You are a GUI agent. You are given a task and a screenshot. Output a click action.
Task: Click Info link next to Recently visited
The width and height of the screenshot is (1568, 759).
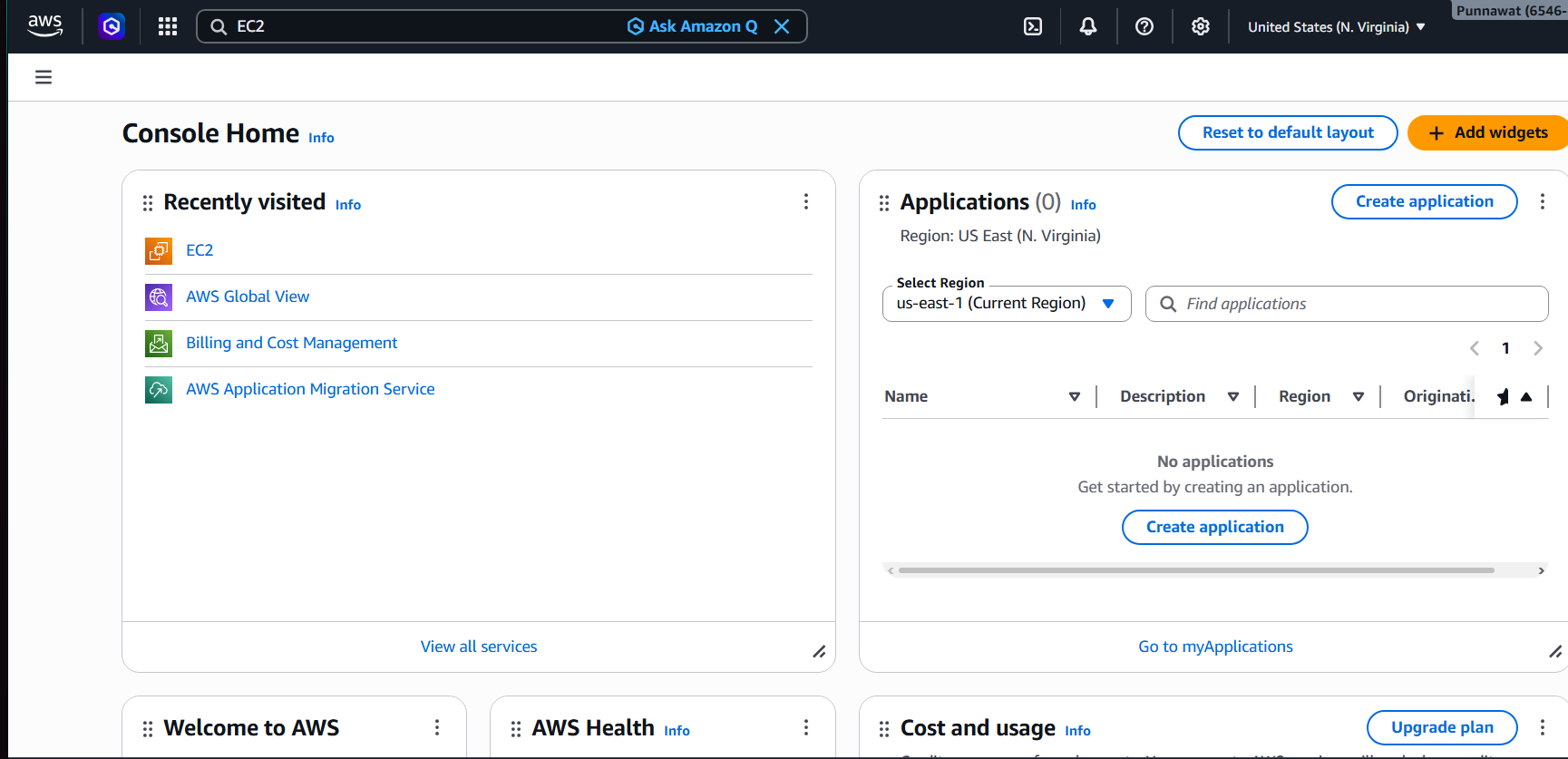click(348, 205)
